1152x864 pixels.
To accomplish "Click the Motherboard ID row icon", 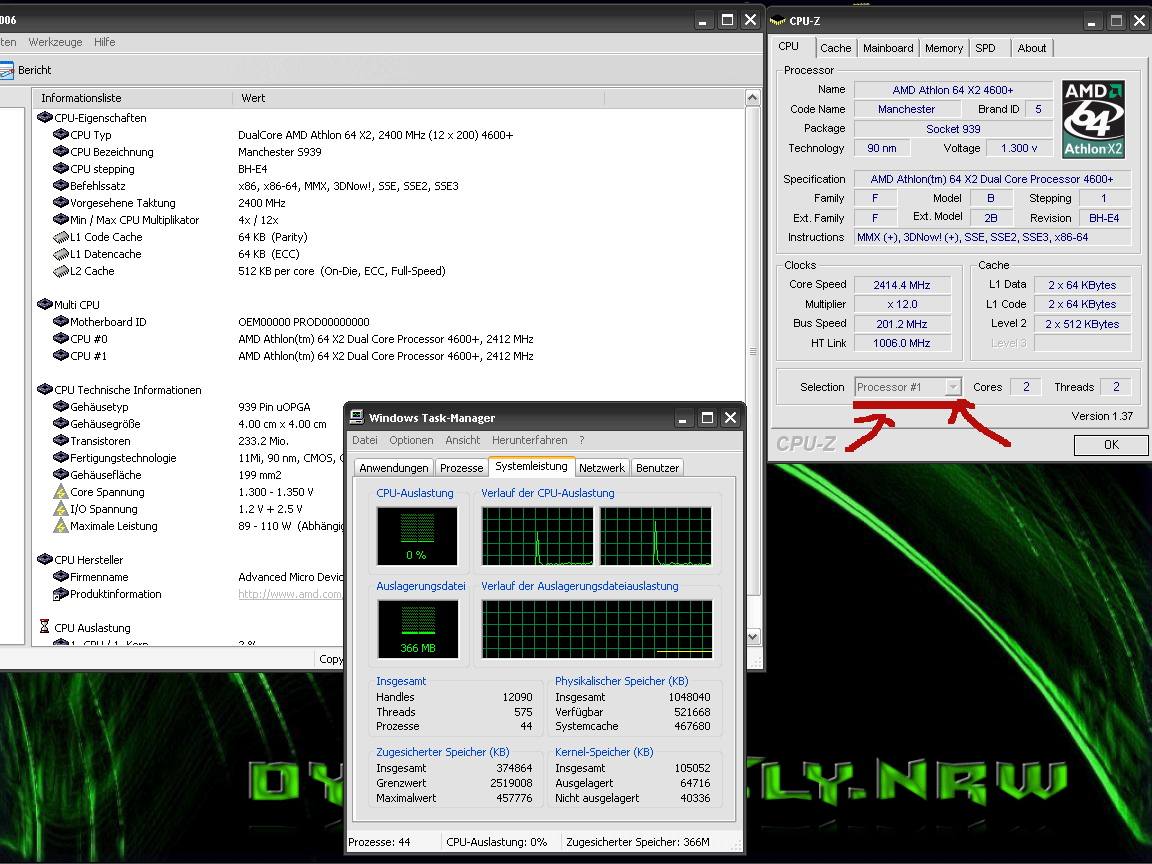I will [x=61, y=321].
